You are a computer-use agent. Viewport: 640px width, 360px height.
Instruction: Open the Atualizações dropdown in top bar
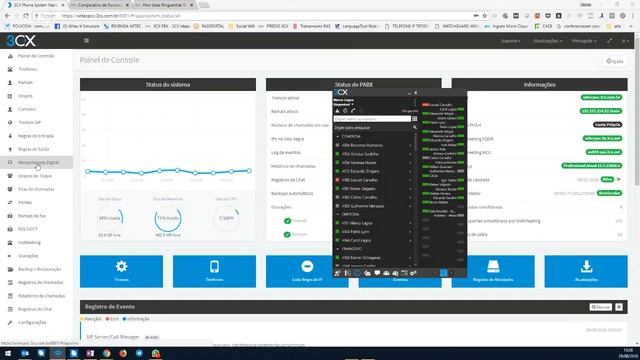548,41
